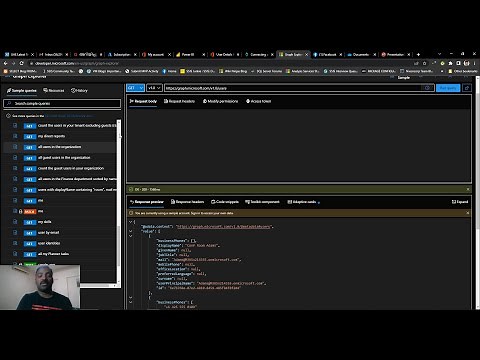Select 'count the guest users' sample query

click(x=71, y=168)
